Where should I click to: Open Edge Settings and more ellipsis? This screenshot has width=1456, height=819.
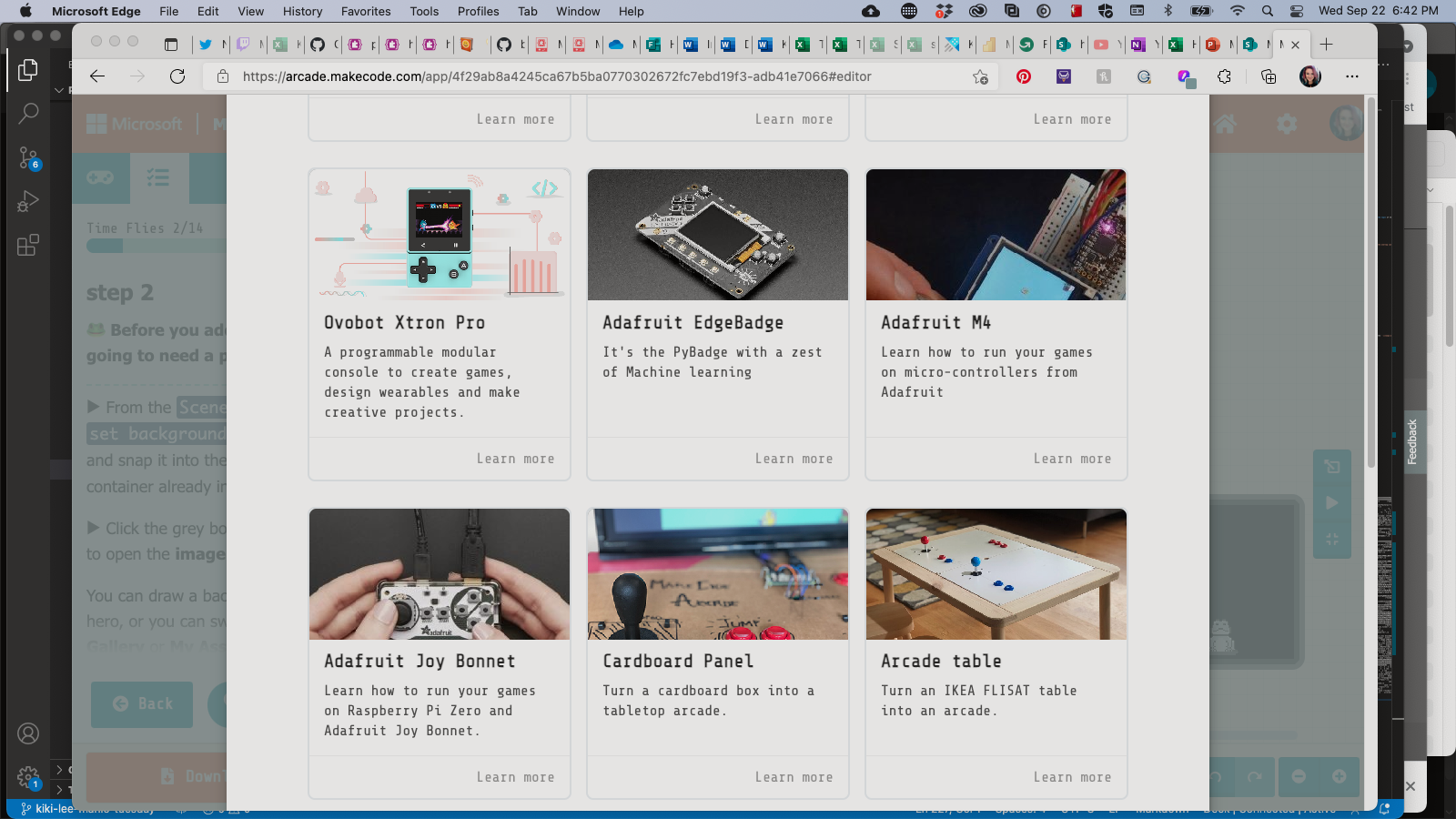click(1352, 76)
